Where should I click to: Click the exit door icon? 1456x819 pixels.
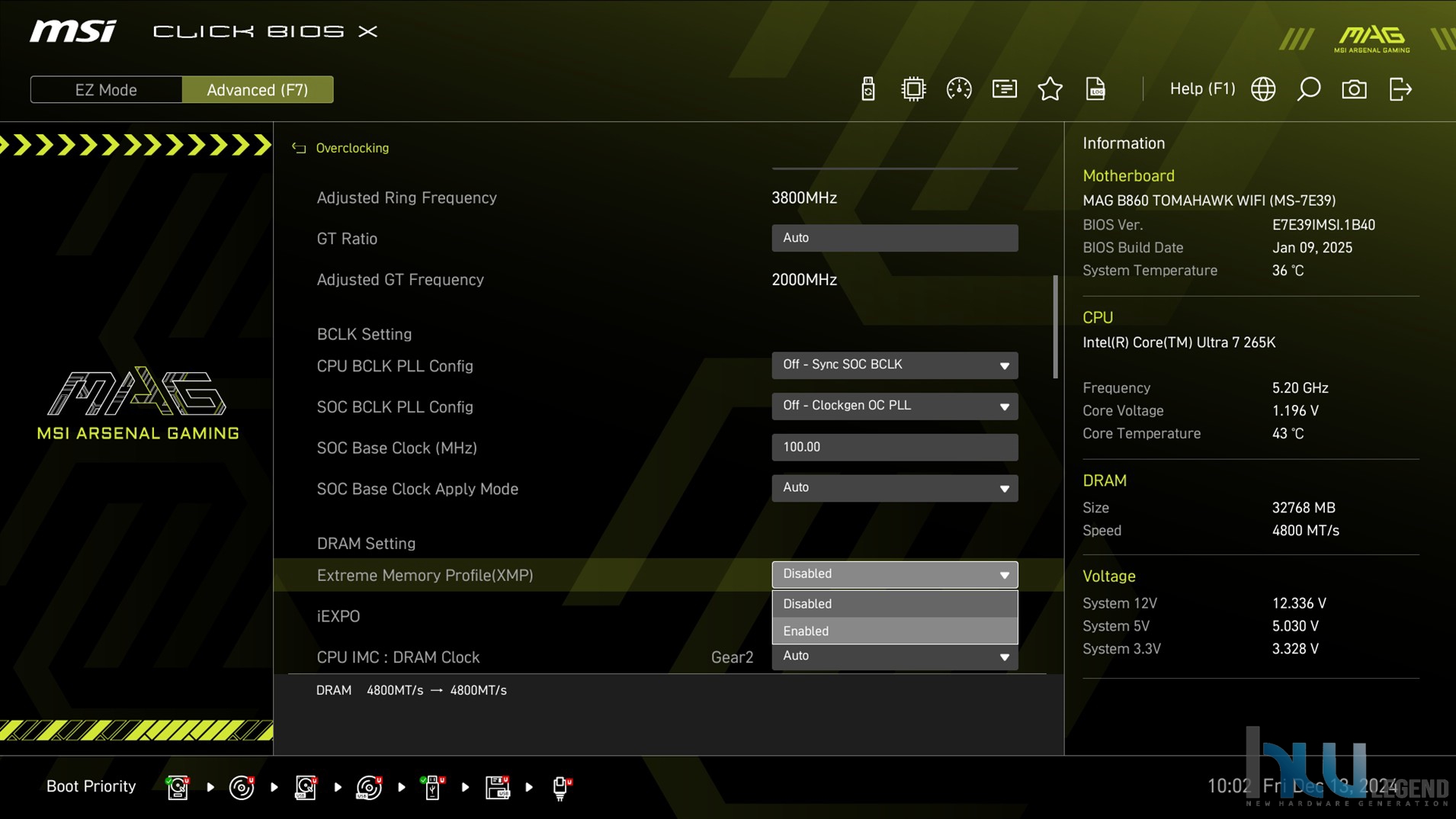coord(1400,89)
